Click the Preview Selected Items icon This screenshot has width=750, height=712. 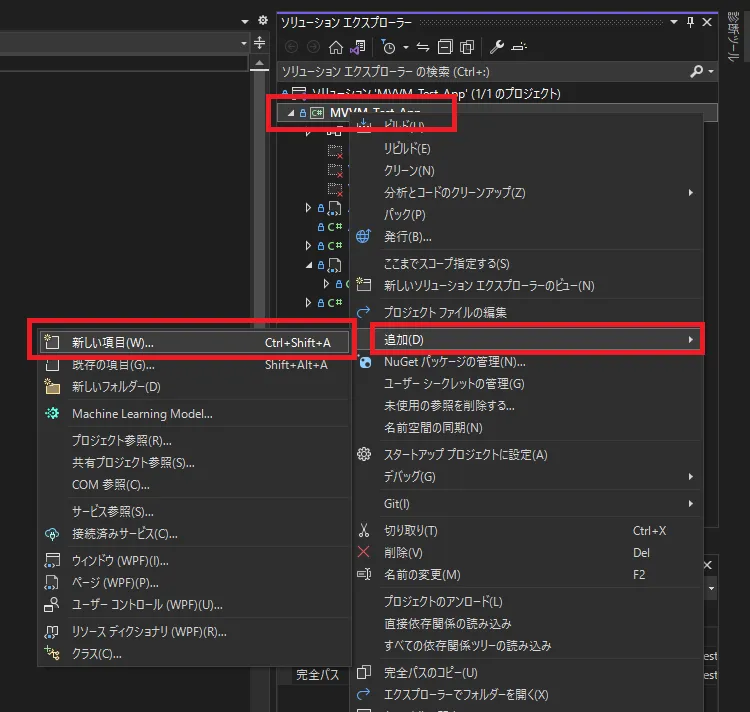click(519, 47)
